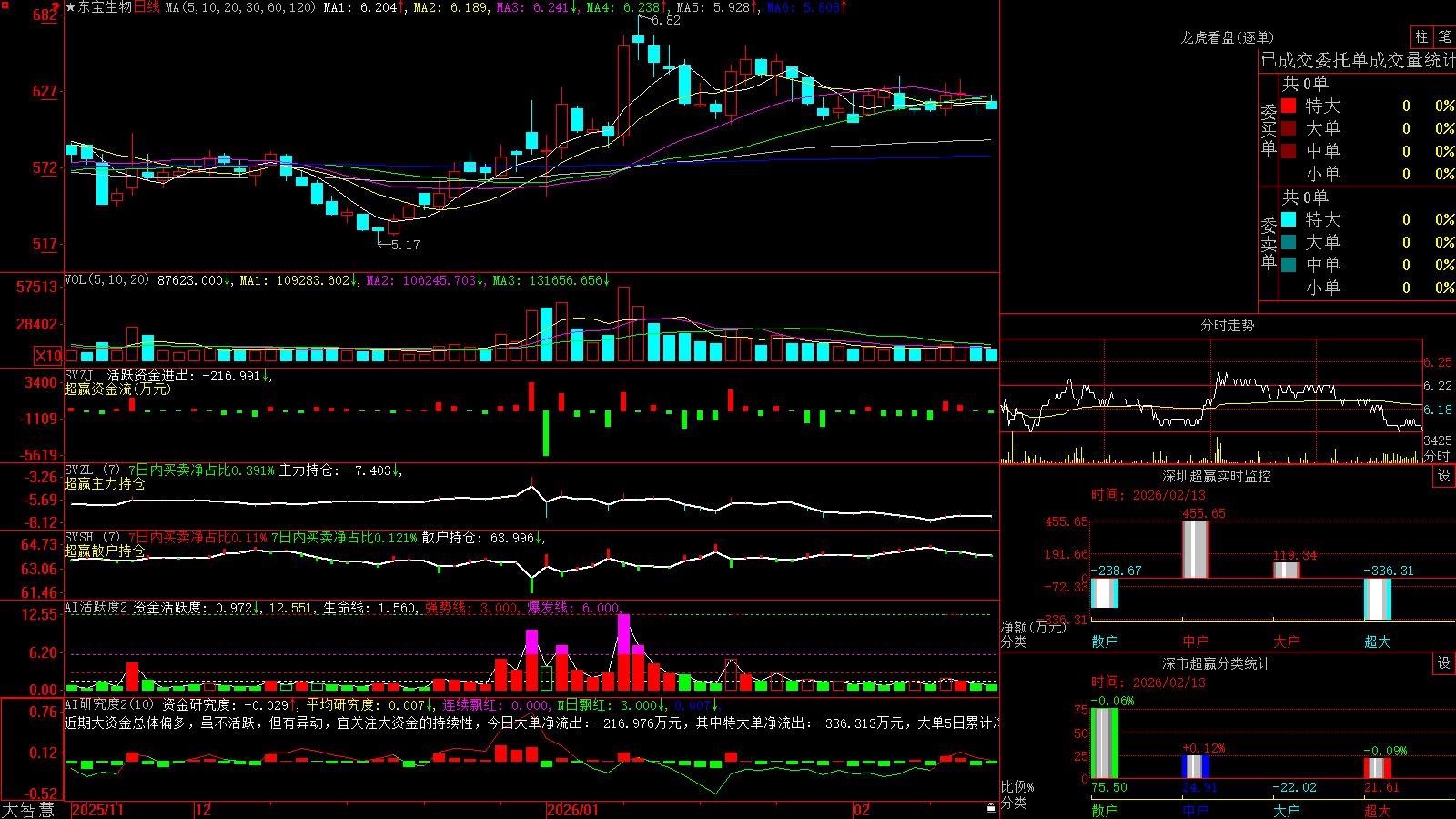This screenshot has width=1456, height=819.
Task: Click the bright red 特大 buy order swatch
Action: click(x=1289, y=106)
